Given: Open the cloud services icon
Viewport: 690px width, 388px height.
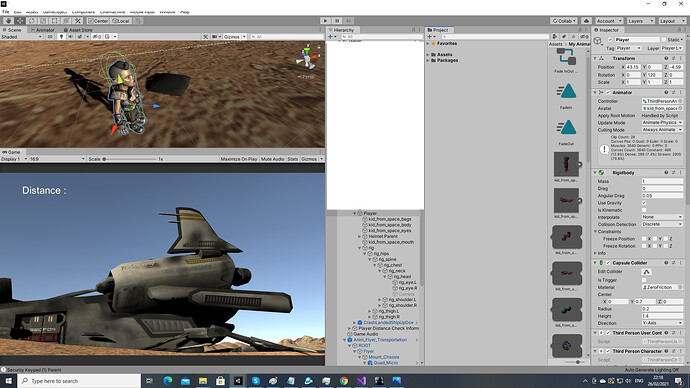Looking at the screenshot, I should (x=586, y=21).
